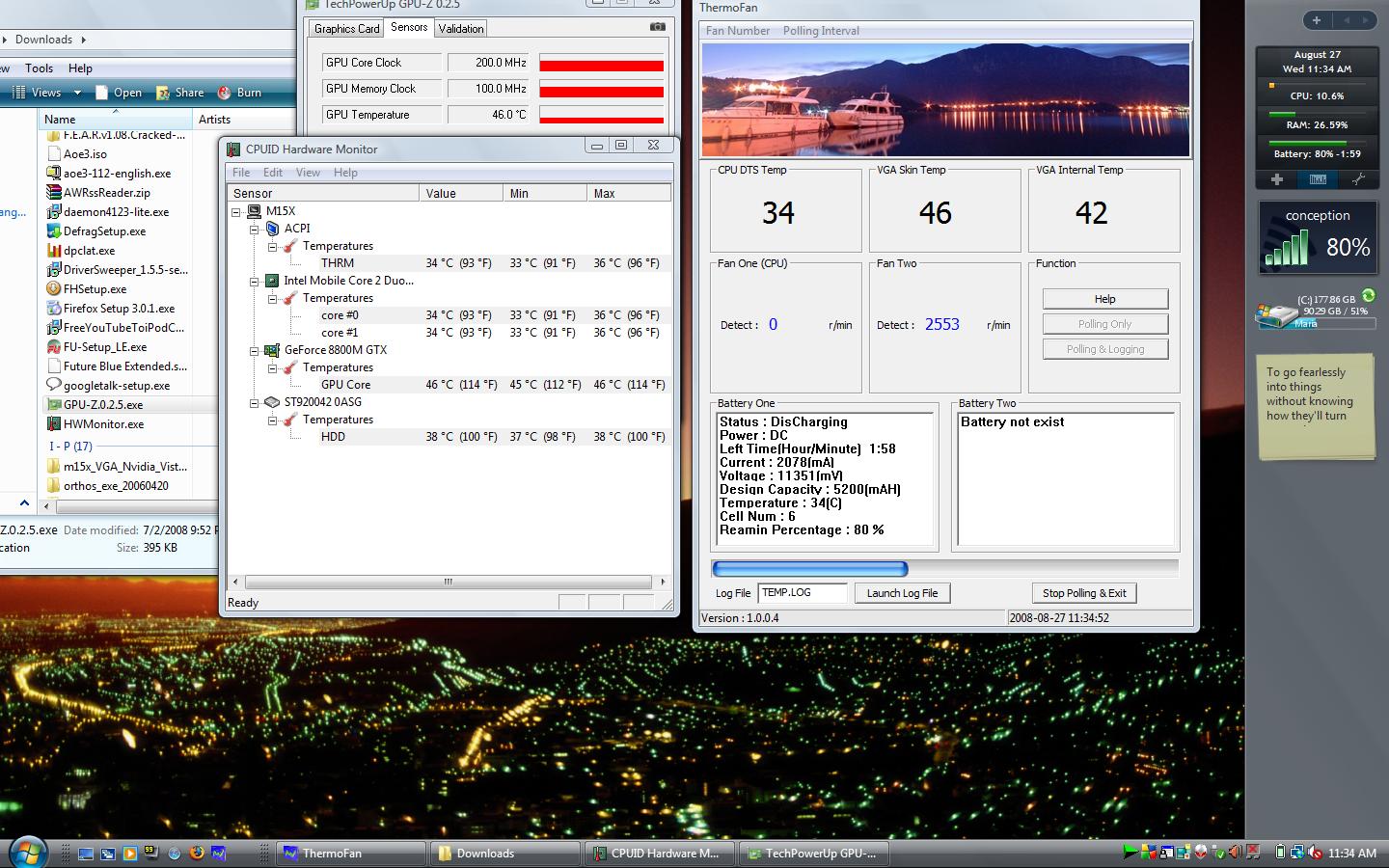The width and height of the screenshot is (1389, 868).
Task: Click Polling & Logging button
Action: [1104, 349]
